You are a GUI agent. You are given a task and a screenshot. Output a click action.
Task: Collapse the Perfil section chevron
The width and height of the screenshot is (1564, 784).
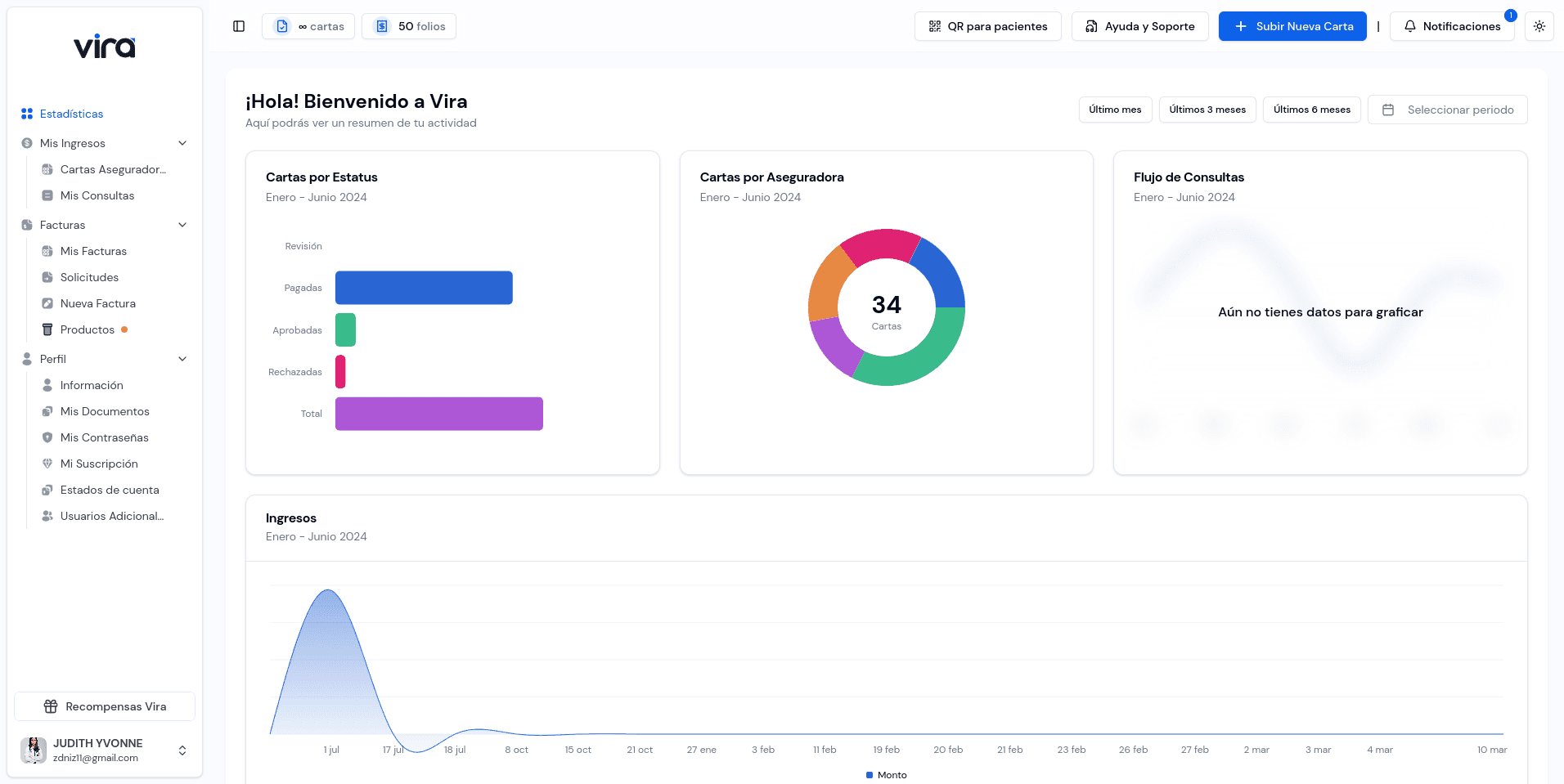182,359
